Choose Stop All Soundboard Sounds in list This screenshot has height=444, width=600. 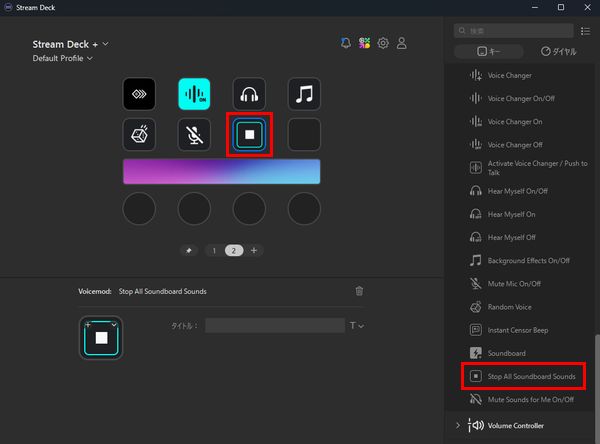[523, 376]
